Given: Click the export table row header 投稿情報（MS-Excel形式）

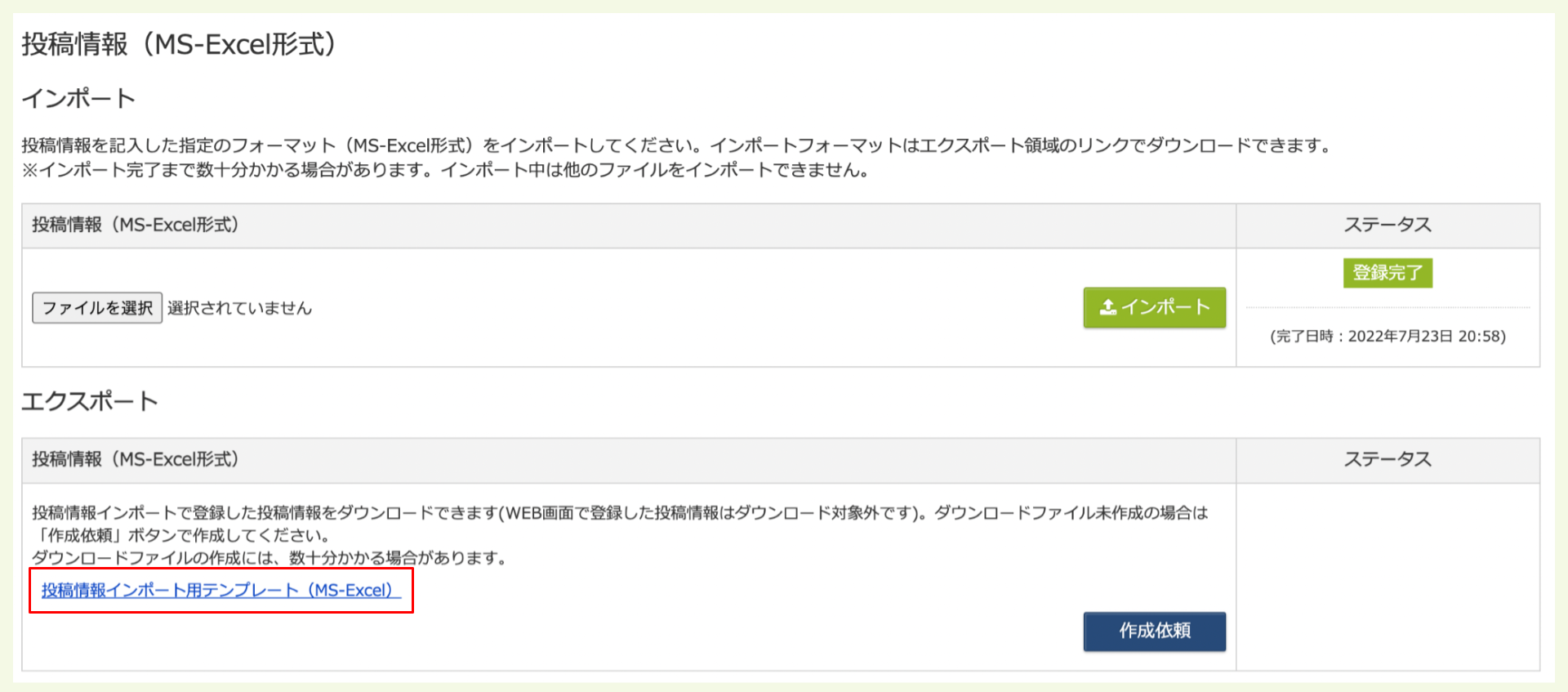Looking at the screenshot, I should 137,460.
